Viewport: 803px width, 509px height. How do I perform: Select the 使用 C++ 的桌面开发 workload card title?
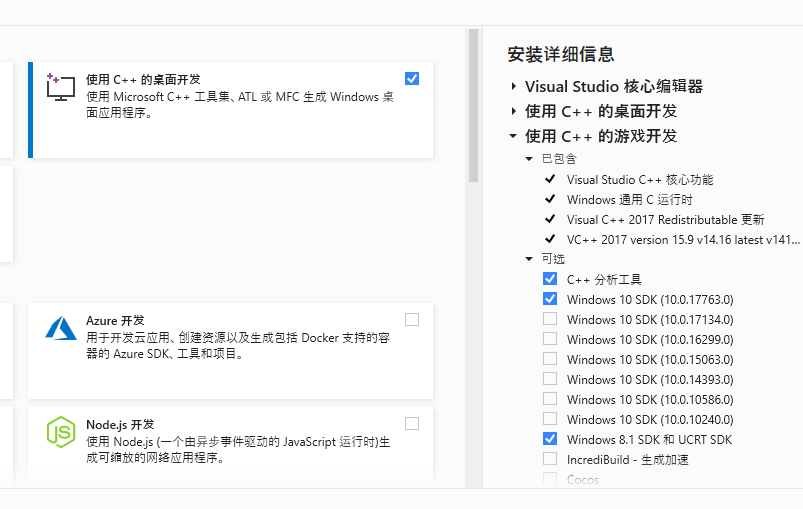point(143,79)
